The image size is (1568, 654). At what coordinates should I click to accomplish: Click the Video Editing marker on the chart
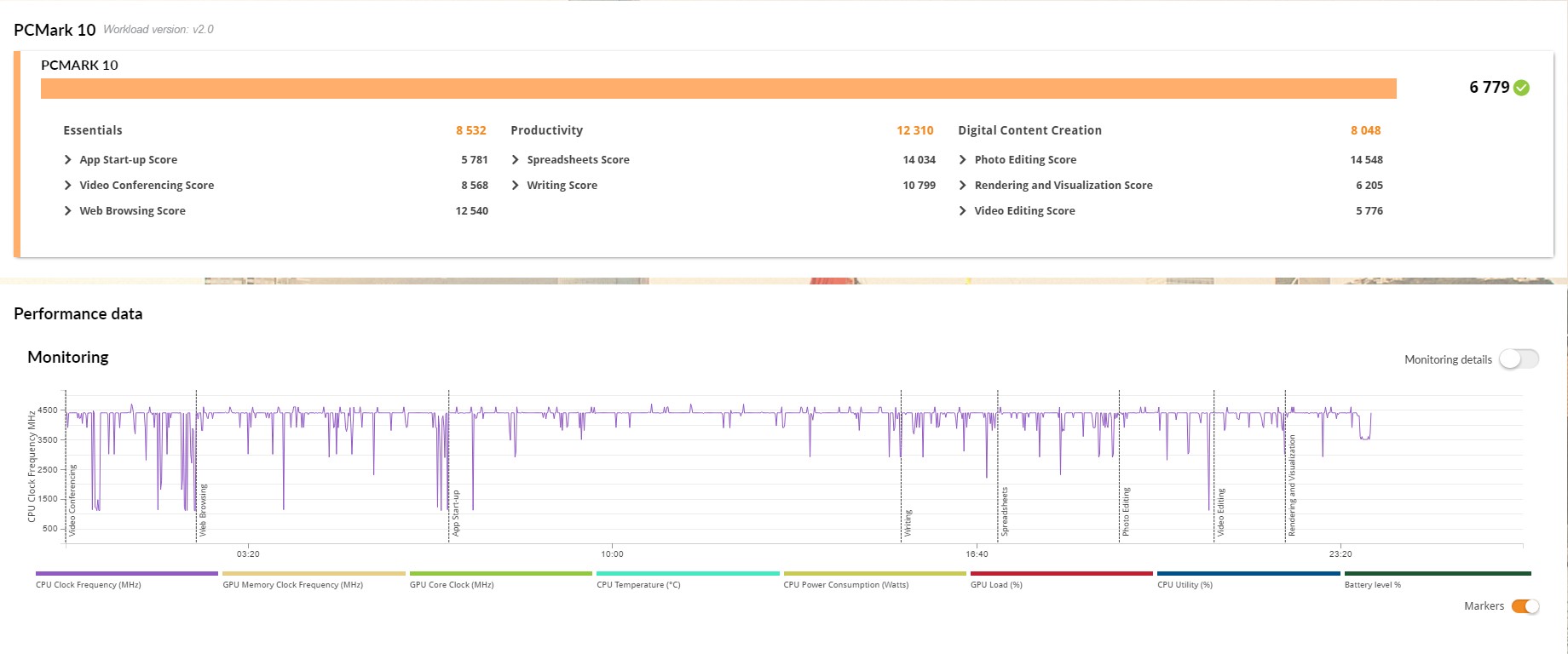point(1220,513)
